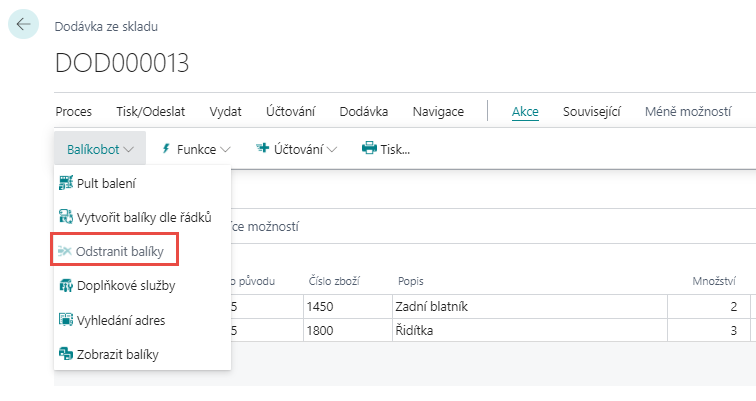Open the Účtování menu in top bar
The height and width of the screenshot is (401, 756).
point(290,112)
